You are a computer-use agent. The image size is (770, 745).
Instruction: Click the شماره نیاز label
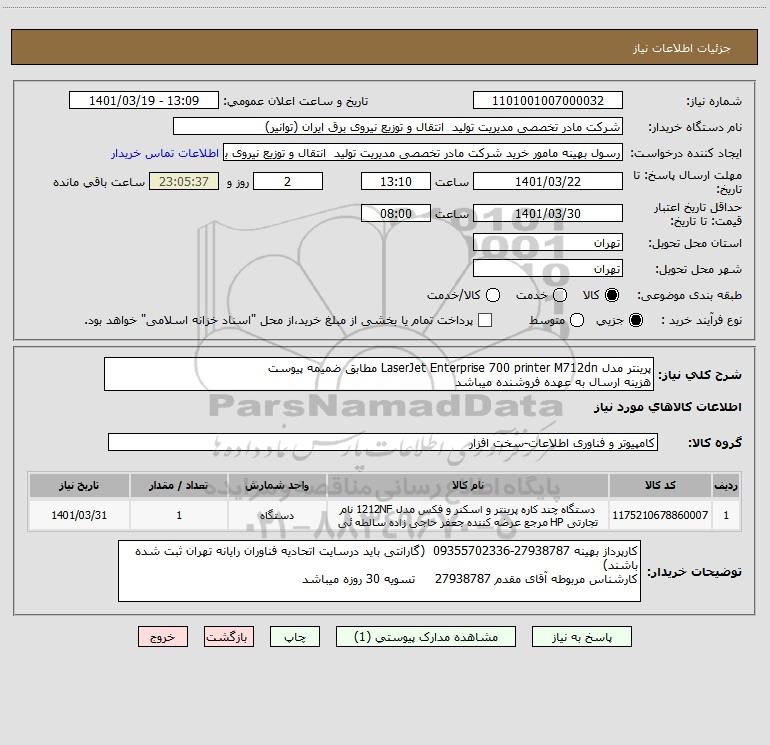coord(714,102)
